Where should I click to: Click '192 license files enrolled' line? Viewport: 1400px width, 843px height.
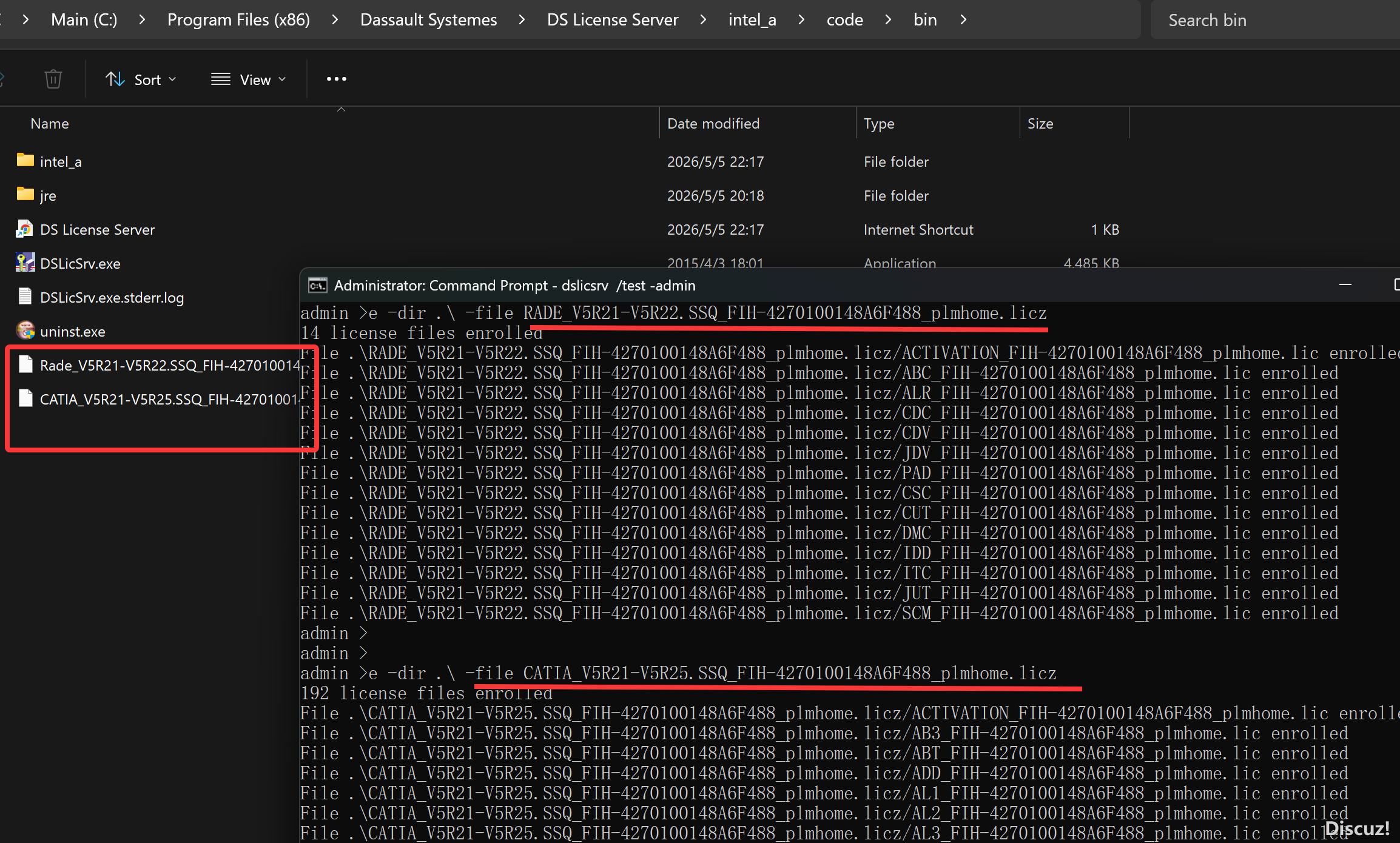[426, 694]
